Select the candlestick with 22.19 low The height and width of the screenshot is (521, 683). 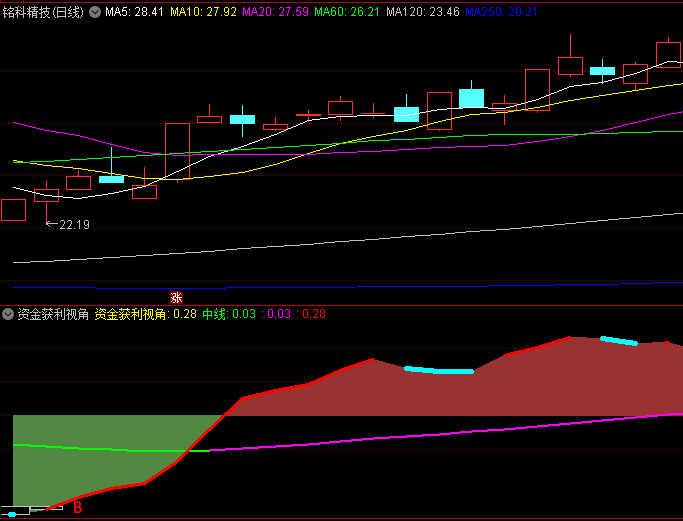coord(46,202)
